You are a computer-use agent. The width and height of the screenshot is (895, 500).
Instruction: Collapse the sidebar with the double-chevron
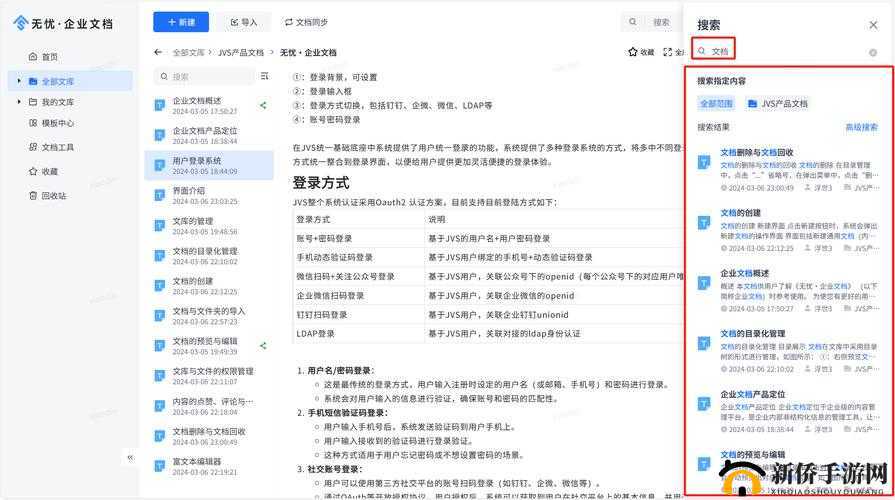[130, 457]
